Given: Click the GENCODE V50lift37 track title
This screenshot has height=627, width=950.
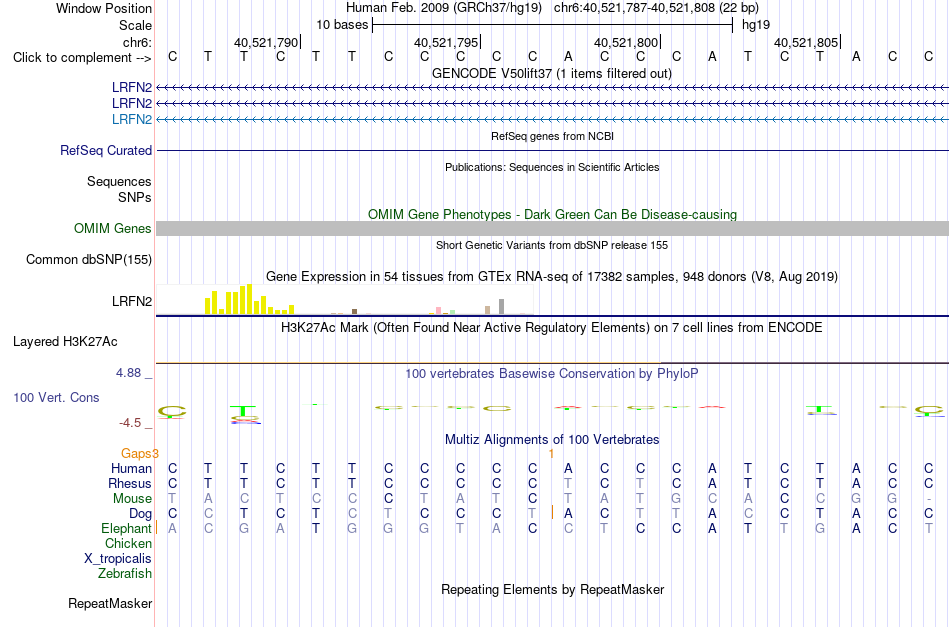Looking at the screenshot, I should pos(551,73).
